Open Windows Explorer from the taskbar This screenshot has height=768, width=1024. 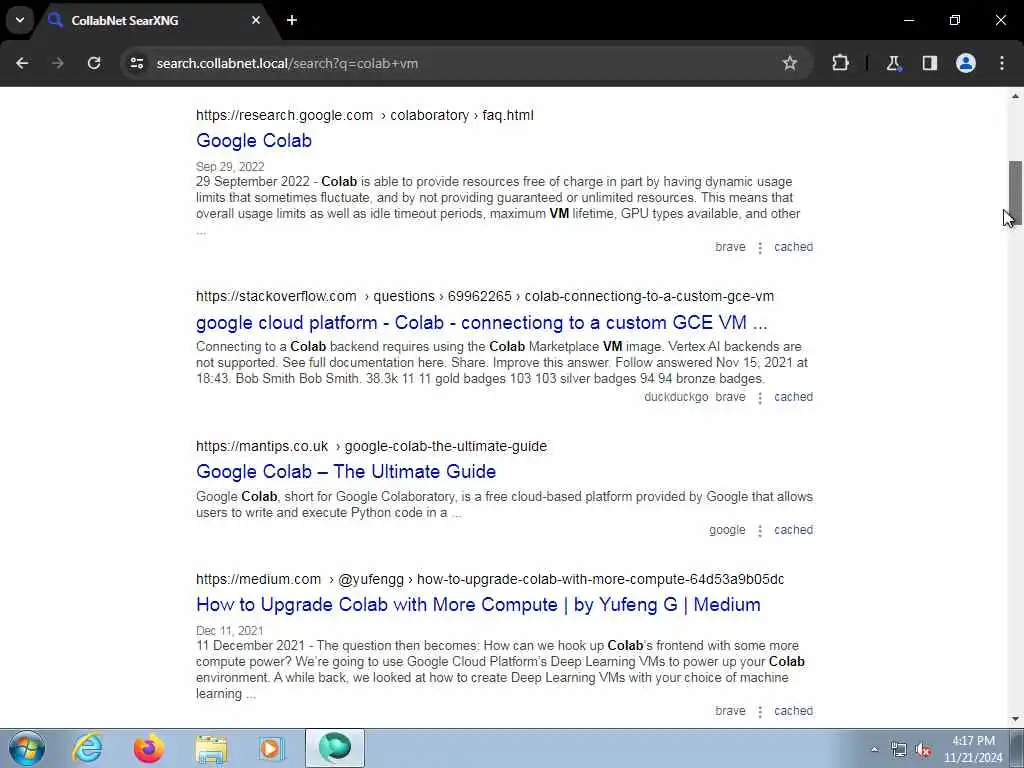coord(211,748)
